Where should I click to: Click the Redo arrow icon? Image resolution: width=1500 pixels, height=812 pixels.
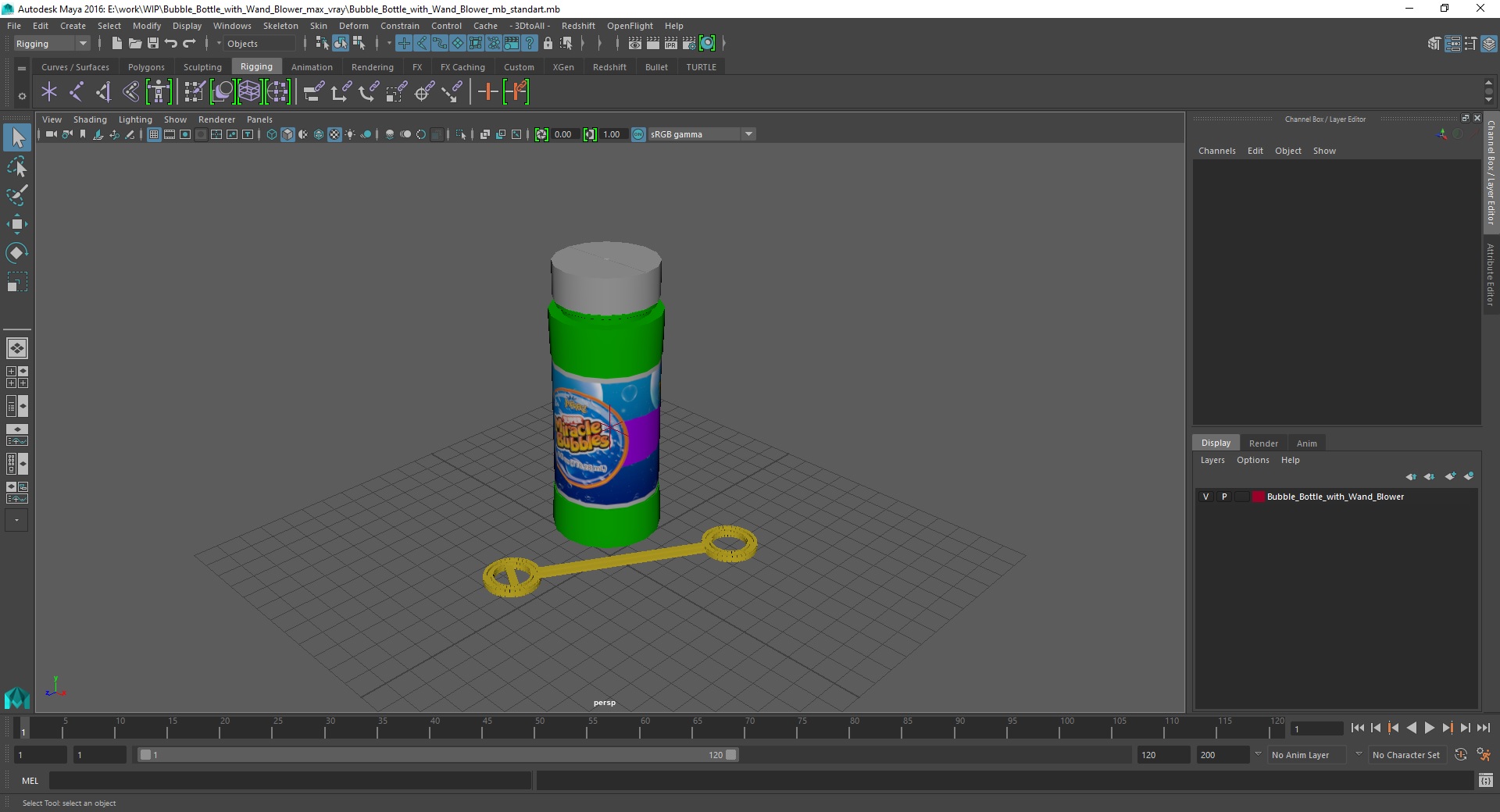[189, 44]
